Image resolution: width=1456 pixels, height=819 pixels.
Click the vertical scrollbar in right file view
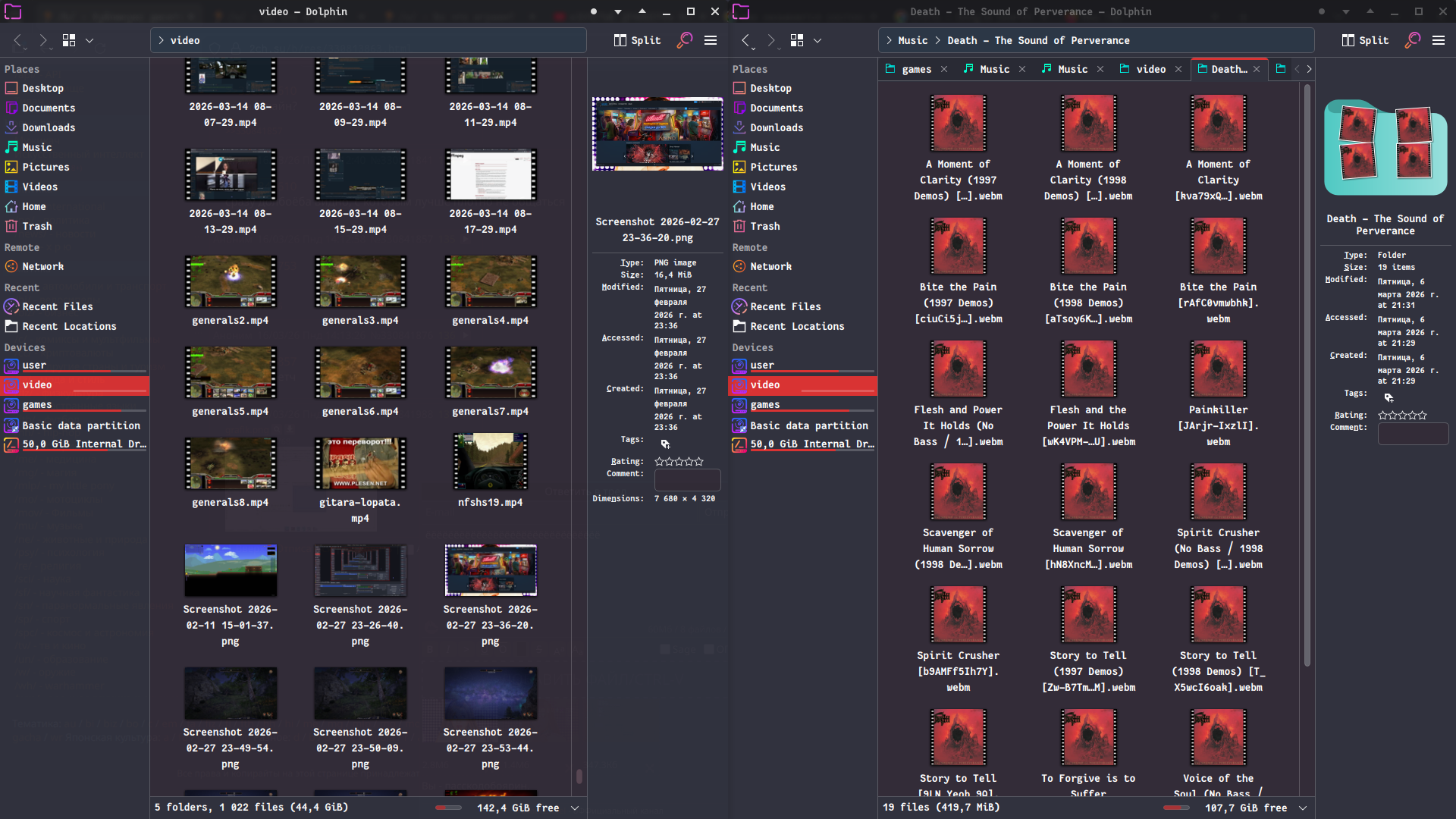coord(1307,379)
